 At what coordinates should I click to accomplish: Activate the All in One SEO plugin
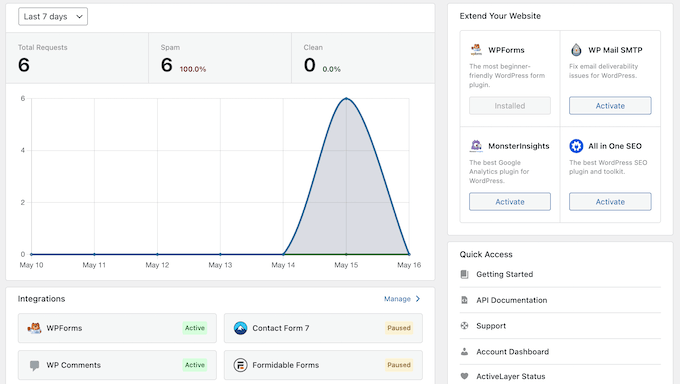[x=610, y=202]
